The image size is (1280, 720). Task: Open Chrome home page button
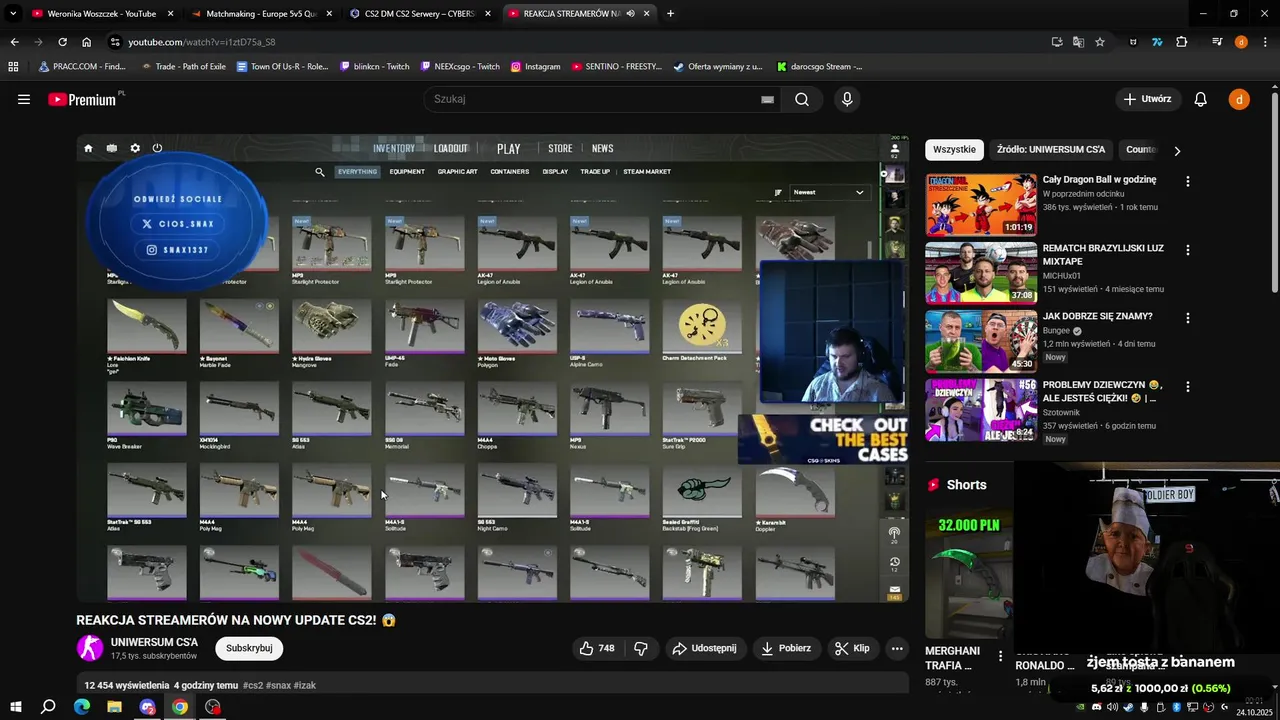click(86, 42)
